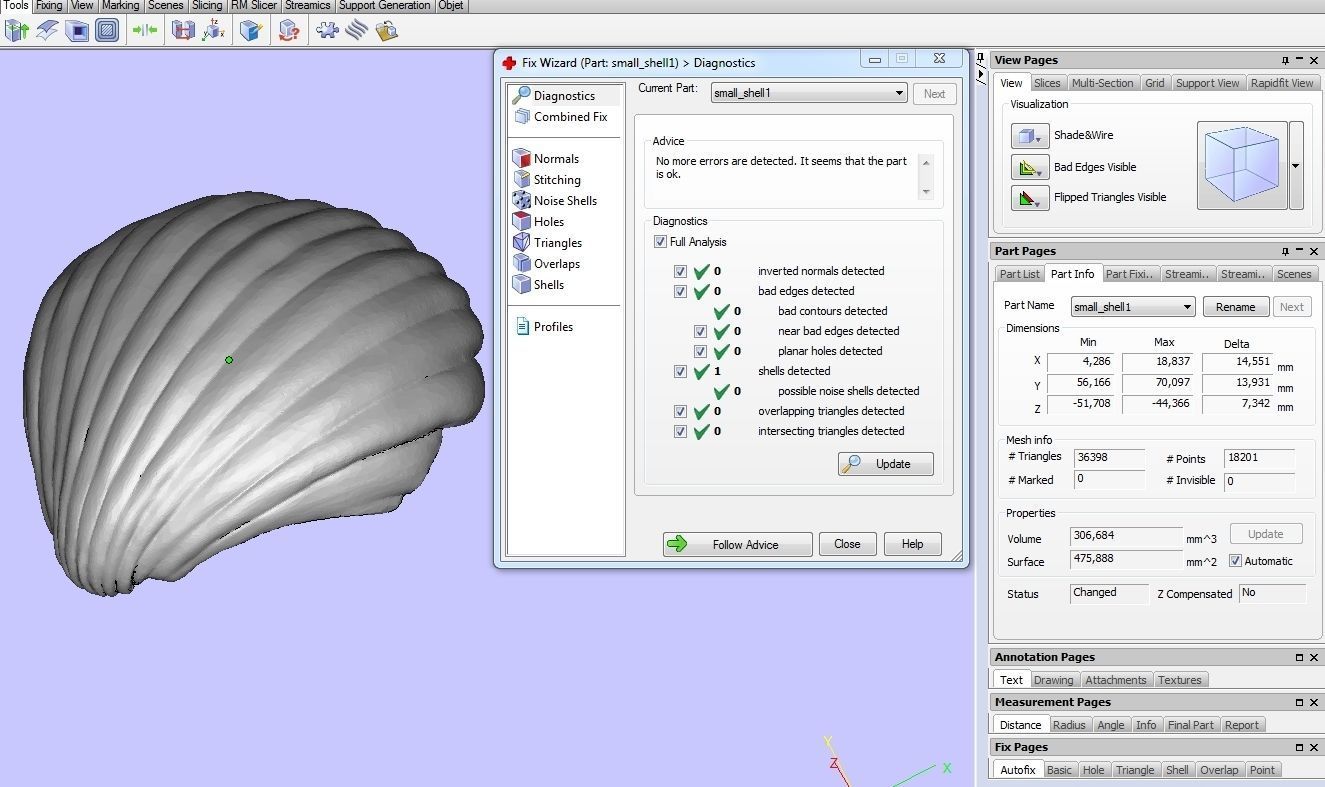Click the XYZ axes cube toolbar icon
Screen dimensions: 1325x787
(213, 31)
